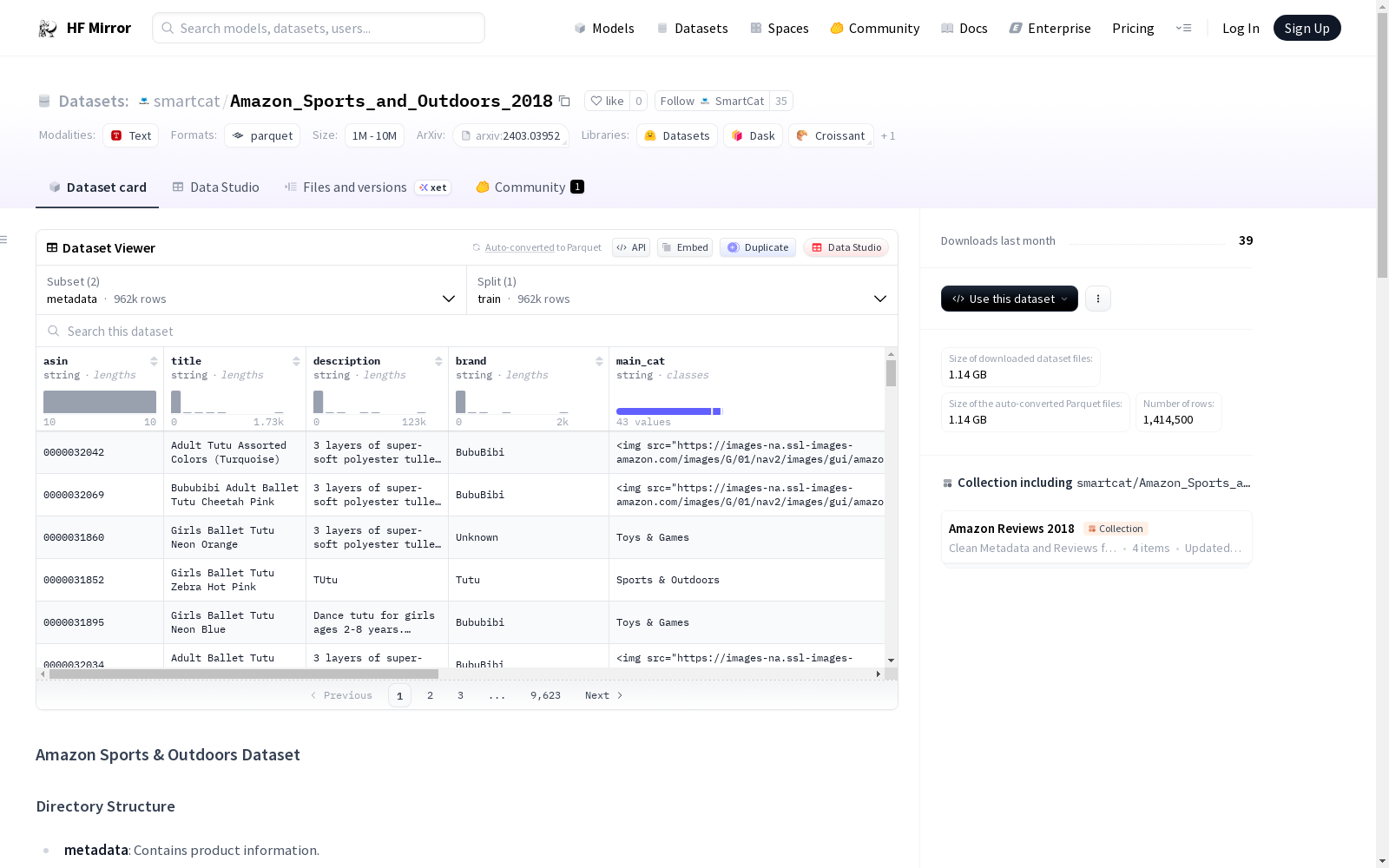Click the Dataset Viewer table icon
The image size is (1389, 868).
point(52,248)
